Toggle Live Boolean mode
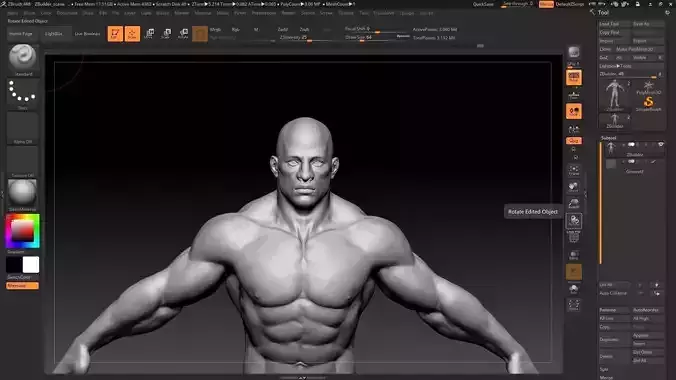The height and width of the screenshot is (380, 676). [87, 34]
